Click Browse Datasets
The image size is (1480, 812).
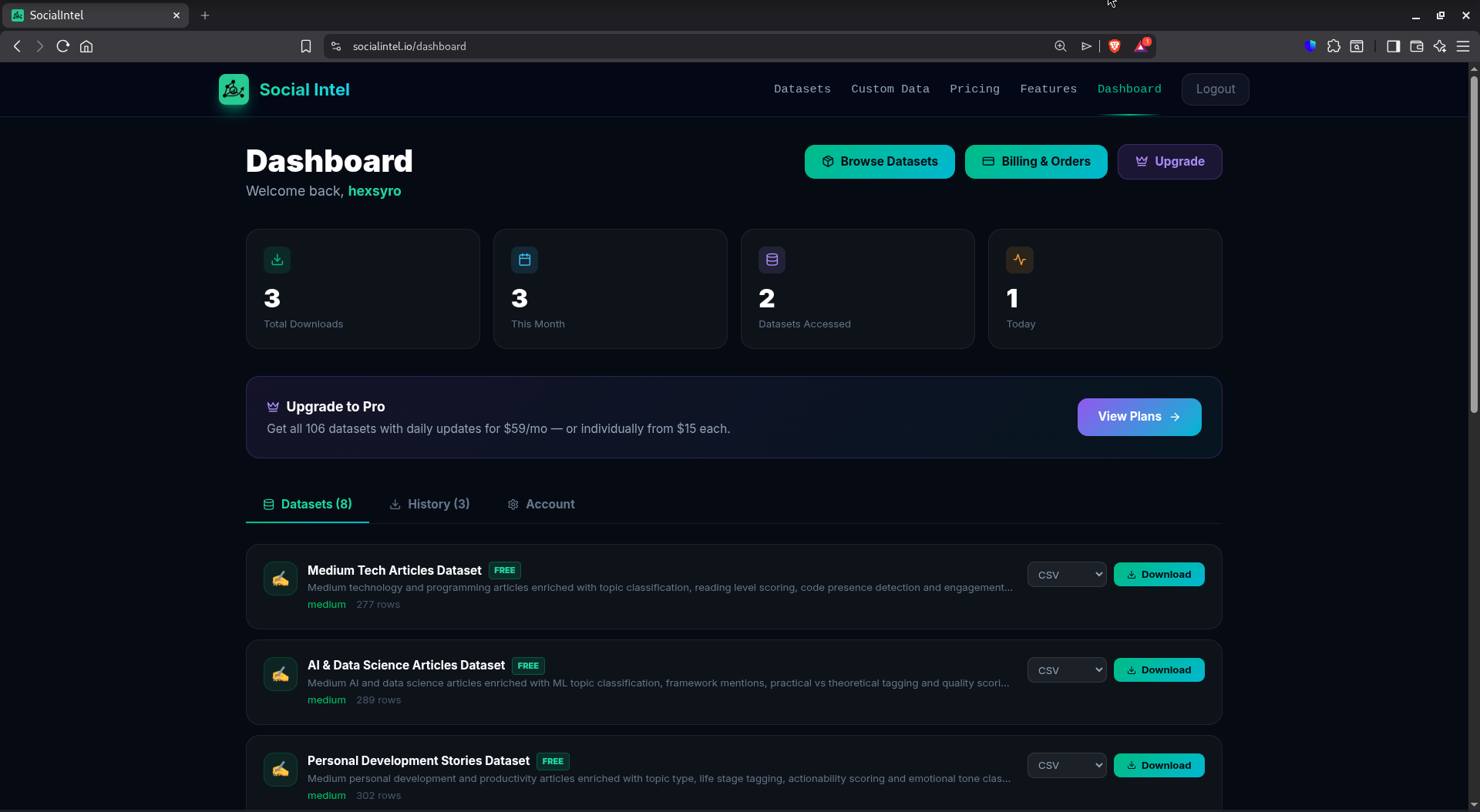(x=880, y=161)
